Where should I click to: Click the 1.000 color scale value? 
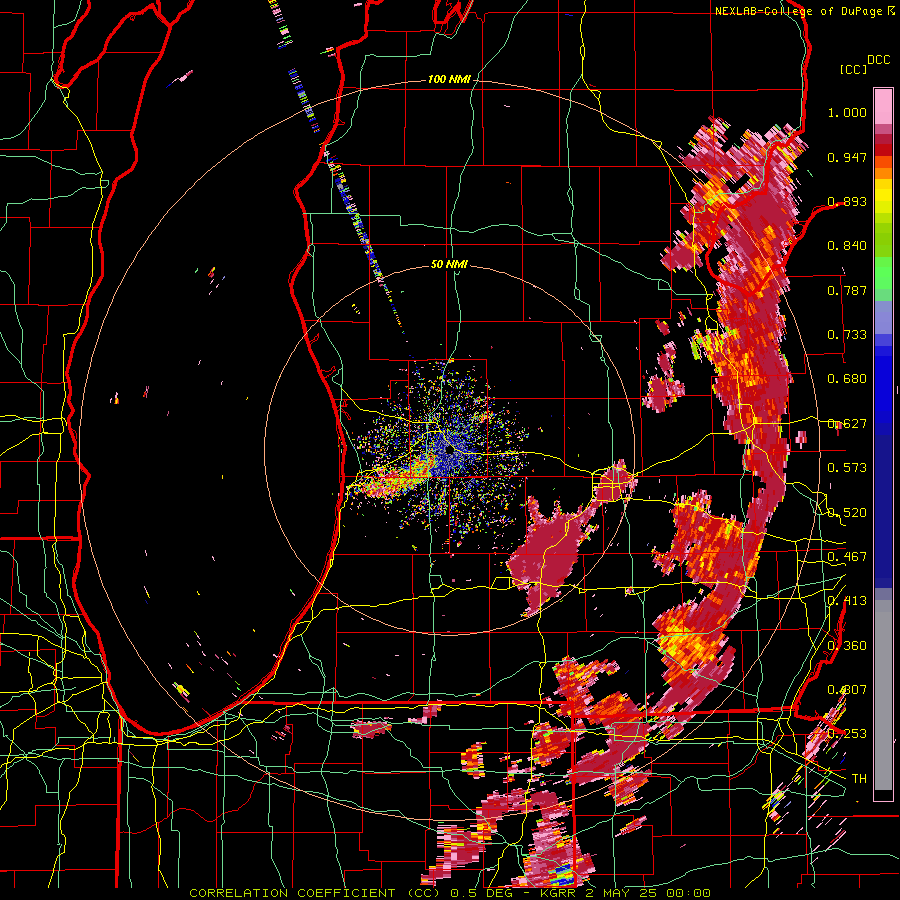point(847,112)
